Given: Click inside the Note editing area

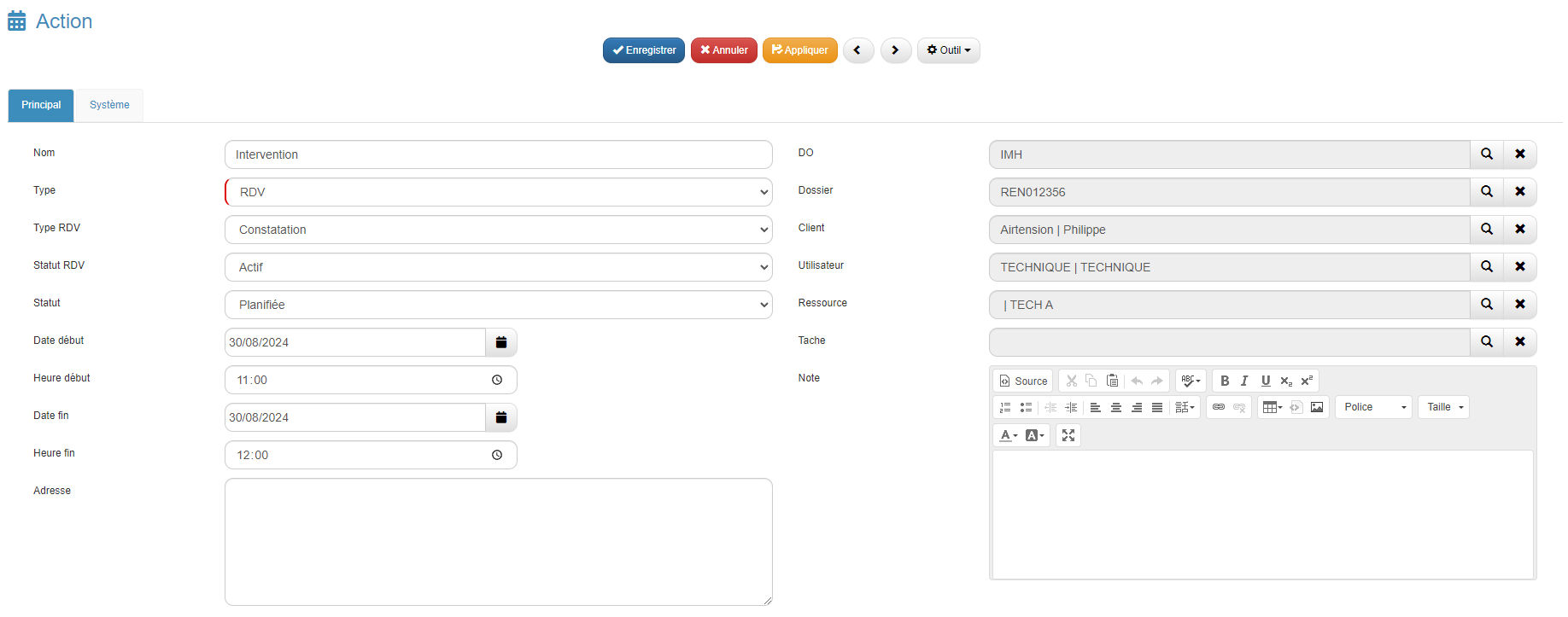Looking at the screenshot, I should pos(1262,514).
